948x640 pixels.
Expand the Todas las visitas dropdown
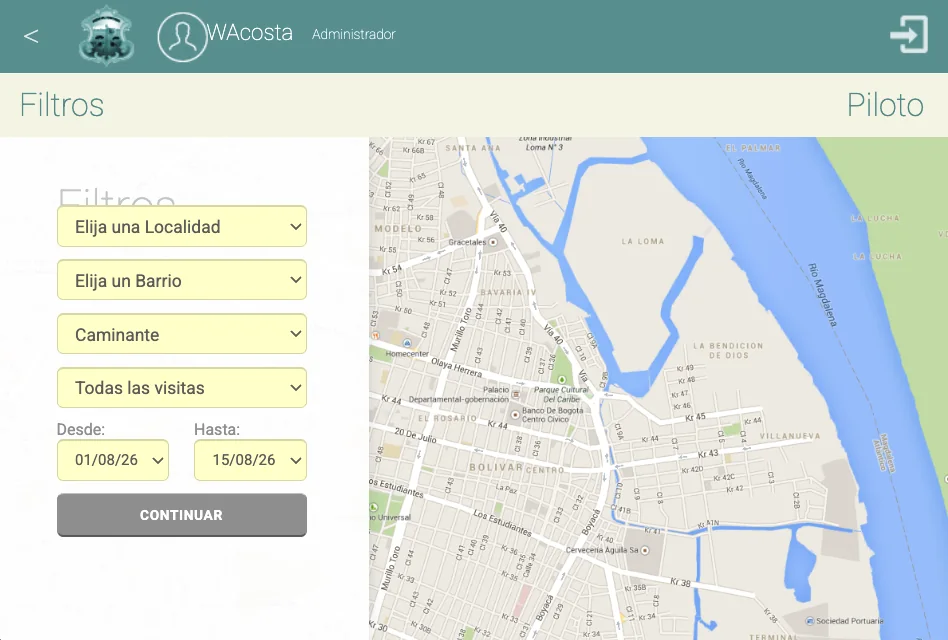[x=182, y=387]
